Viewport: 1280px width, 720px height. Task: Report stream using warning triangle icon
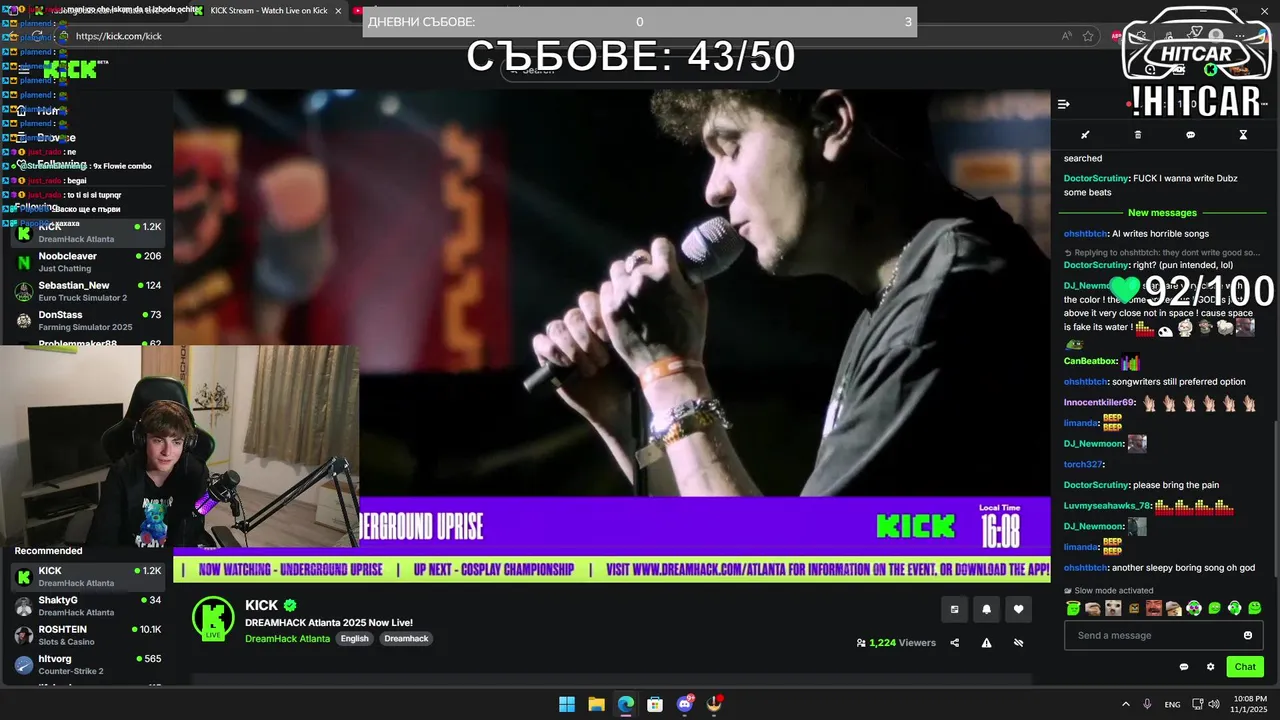tap(986, 643)
